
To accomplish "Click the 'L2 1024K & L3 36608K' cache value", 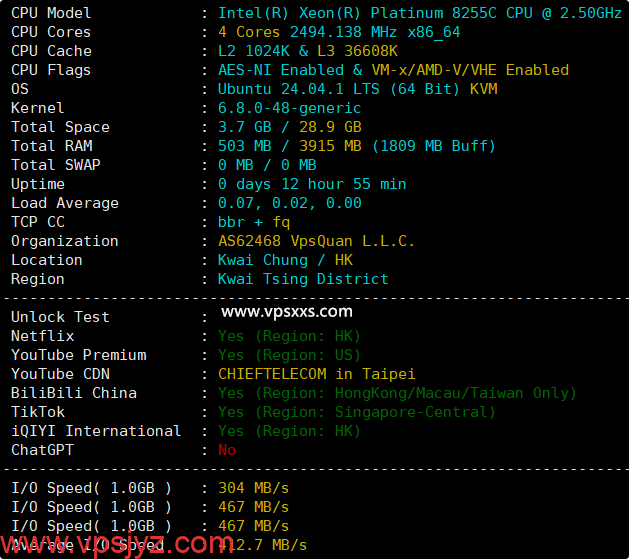I will click(x=308, y=51).
